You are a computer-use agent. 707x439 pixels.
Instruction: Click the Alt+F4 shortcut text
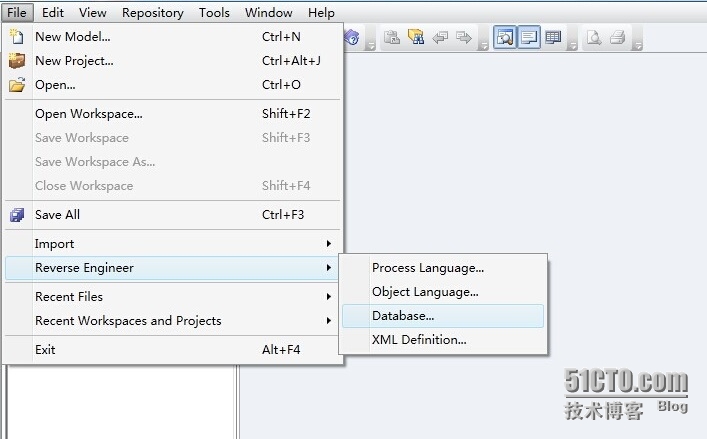(281, 350)
